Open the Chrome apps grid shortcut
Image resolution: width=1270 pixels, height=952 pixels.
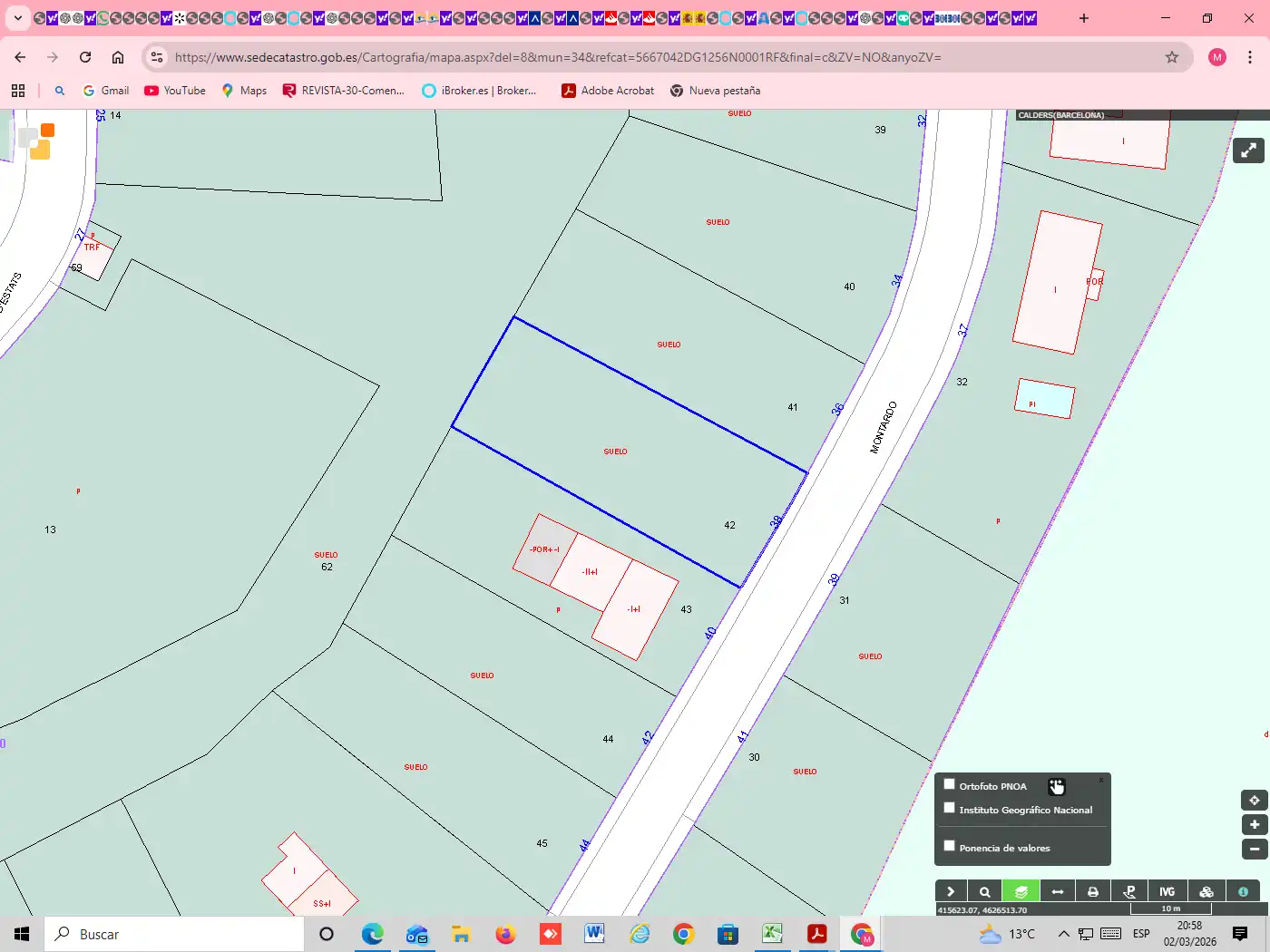18,91
